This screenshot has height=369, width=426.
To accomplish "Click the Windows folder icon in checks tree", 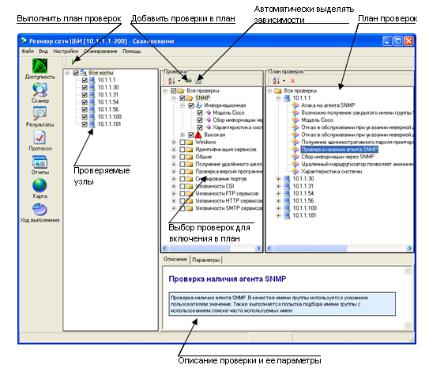I will tap(190, 142).
